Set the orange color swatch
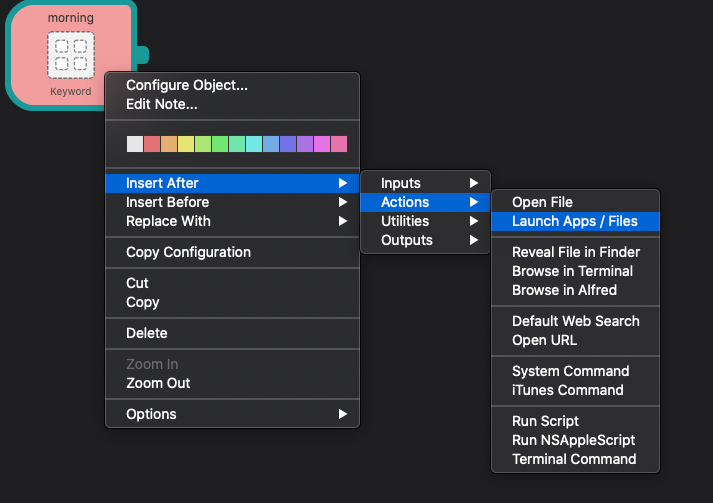 168,144
